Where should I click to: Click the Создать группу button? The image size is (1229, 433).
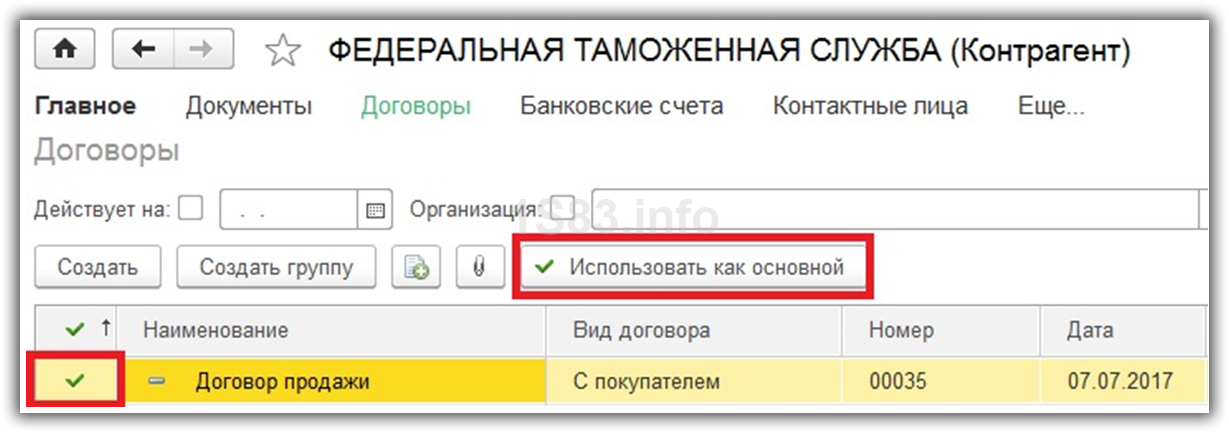point(276,268)
